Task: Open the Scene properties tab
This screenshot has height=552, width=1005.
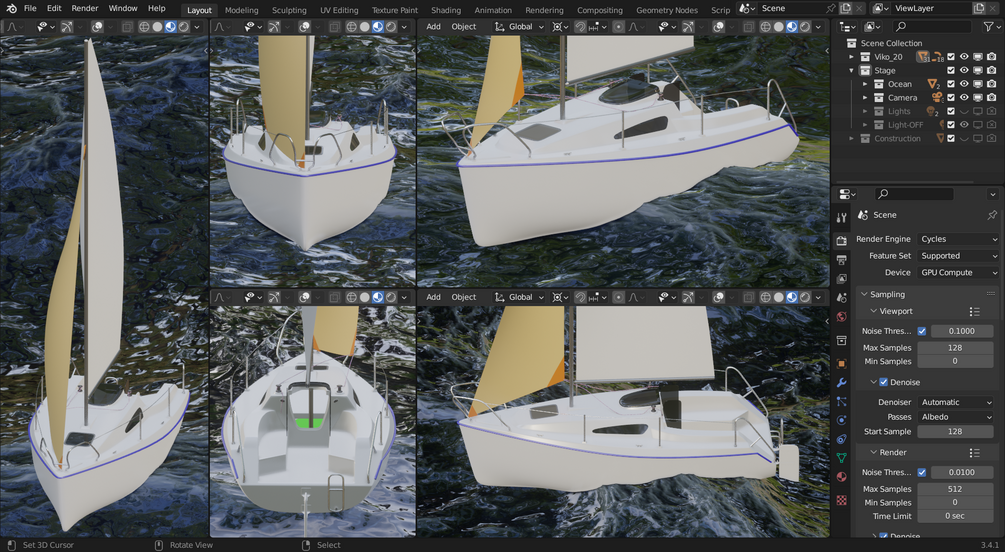Action: tap(842, 298)
